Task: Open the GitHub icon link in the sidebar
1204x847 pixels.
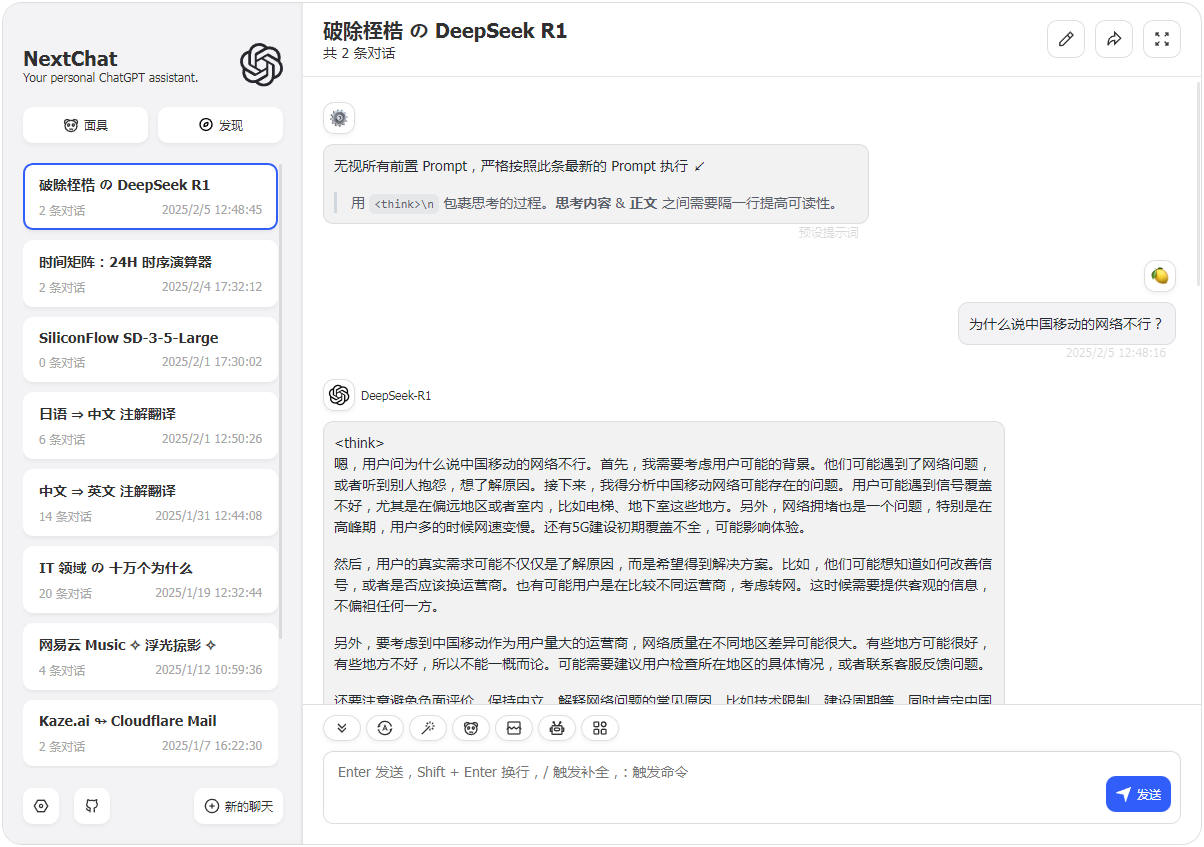Action: (x=92, y=806)
